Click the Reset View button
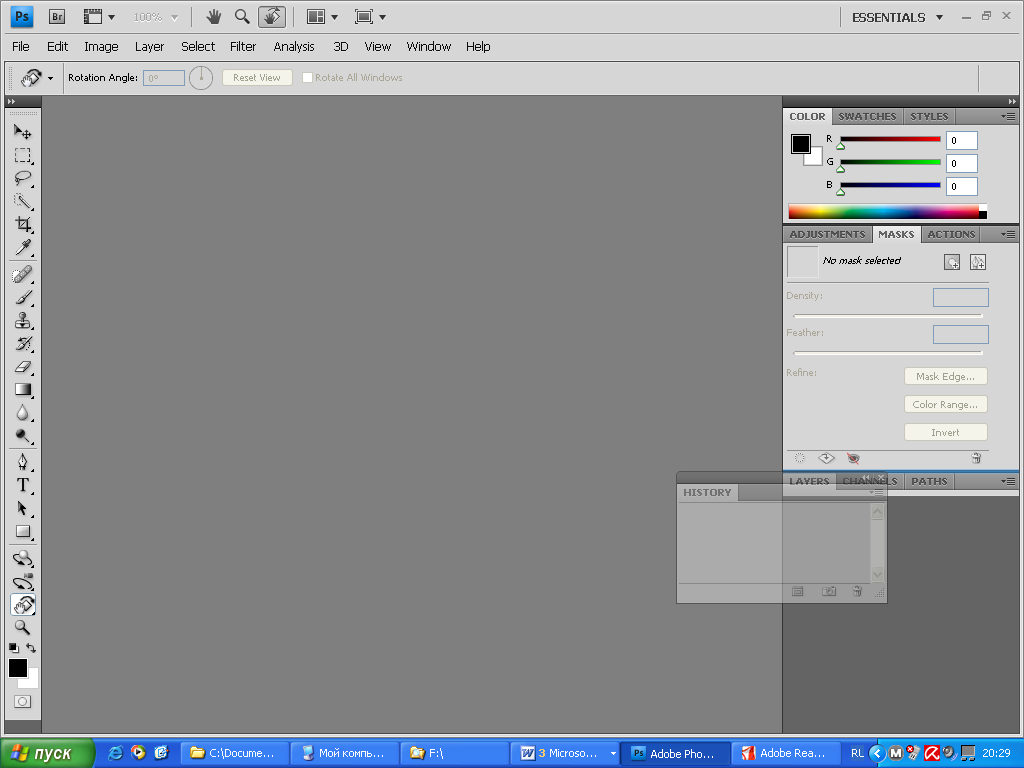Viewport: 1024px width, 768px height. [257, 78]
